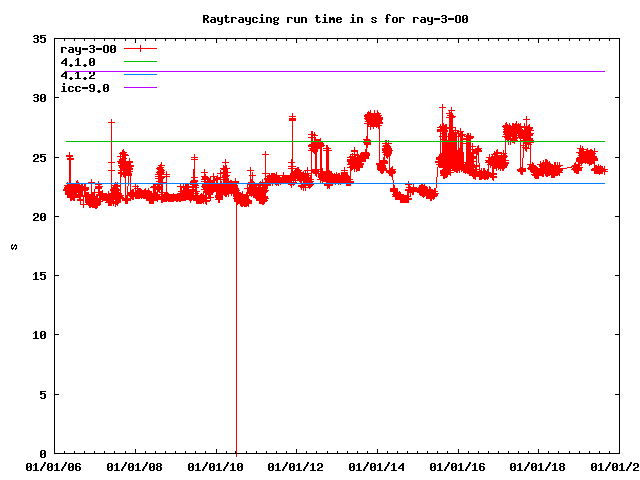
Task: Click the red line sample beside ray-3-00
Action: pyautogui.click(x=141, y=49)
